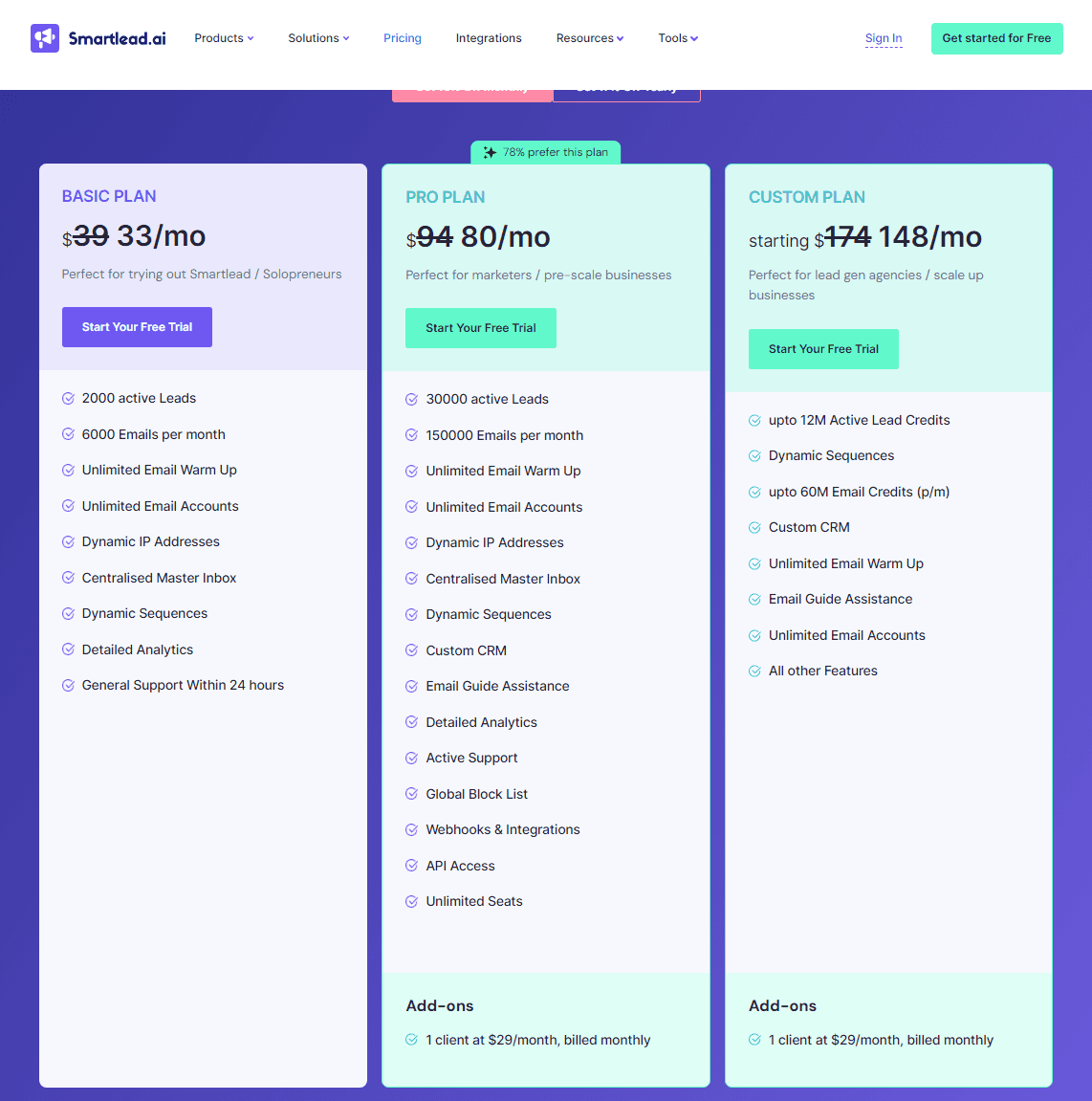Click the checkmark beside the Pro Plan add-on
Viewport: 1092px width, 1101px height.
pos(412,1040)
